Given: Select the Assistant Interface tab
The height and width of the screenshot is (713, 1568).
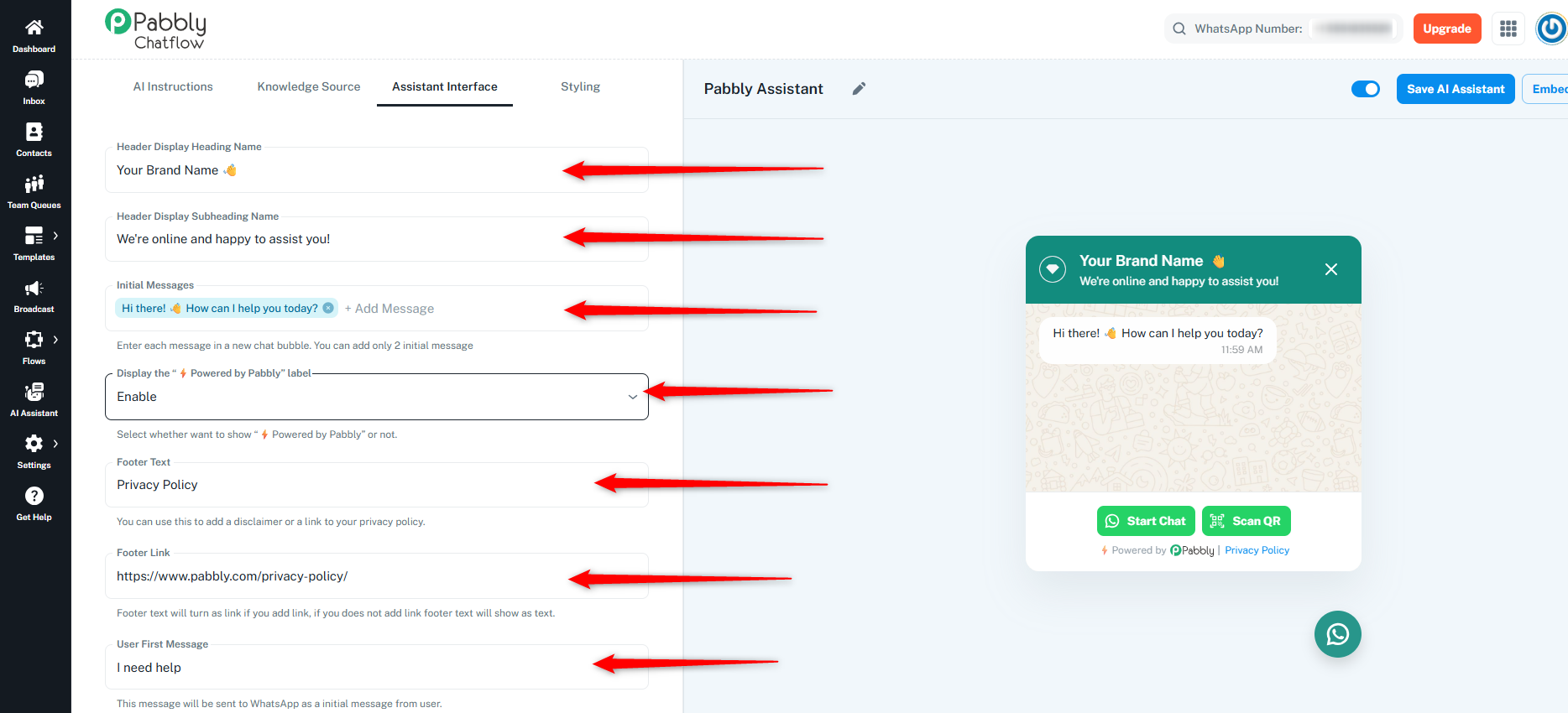Looking at the screenshot, I should (445, 86).
